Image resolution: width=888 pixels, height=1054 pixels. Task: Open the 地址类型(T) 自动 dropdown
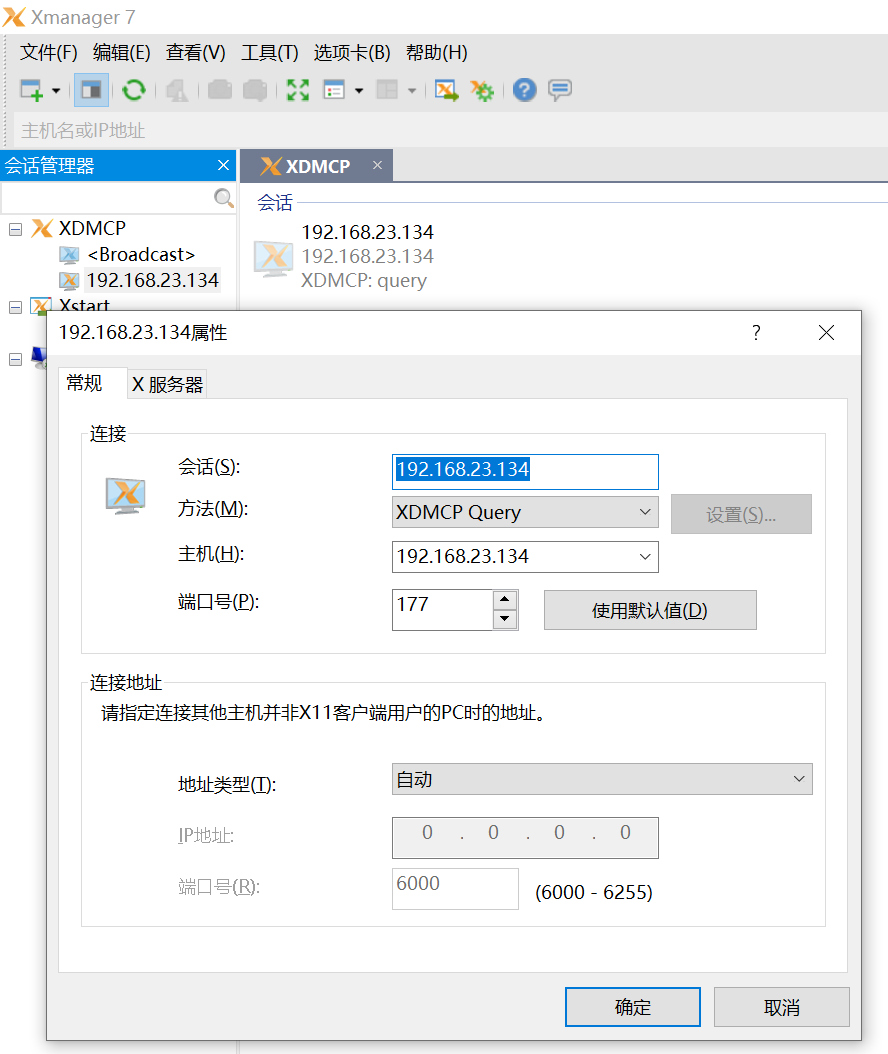click(602, 779)
